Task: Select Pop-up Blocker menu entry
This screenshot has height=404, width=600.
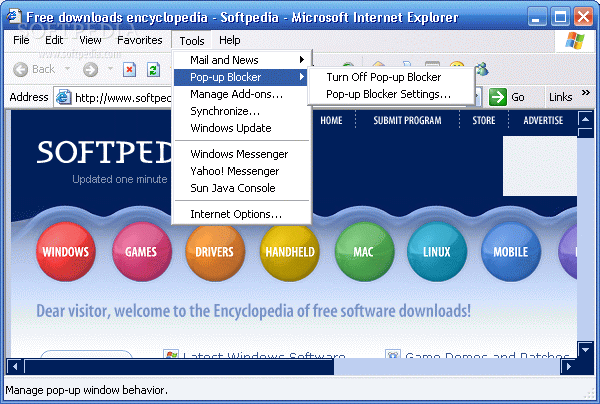Action: [x=241, y=77]
